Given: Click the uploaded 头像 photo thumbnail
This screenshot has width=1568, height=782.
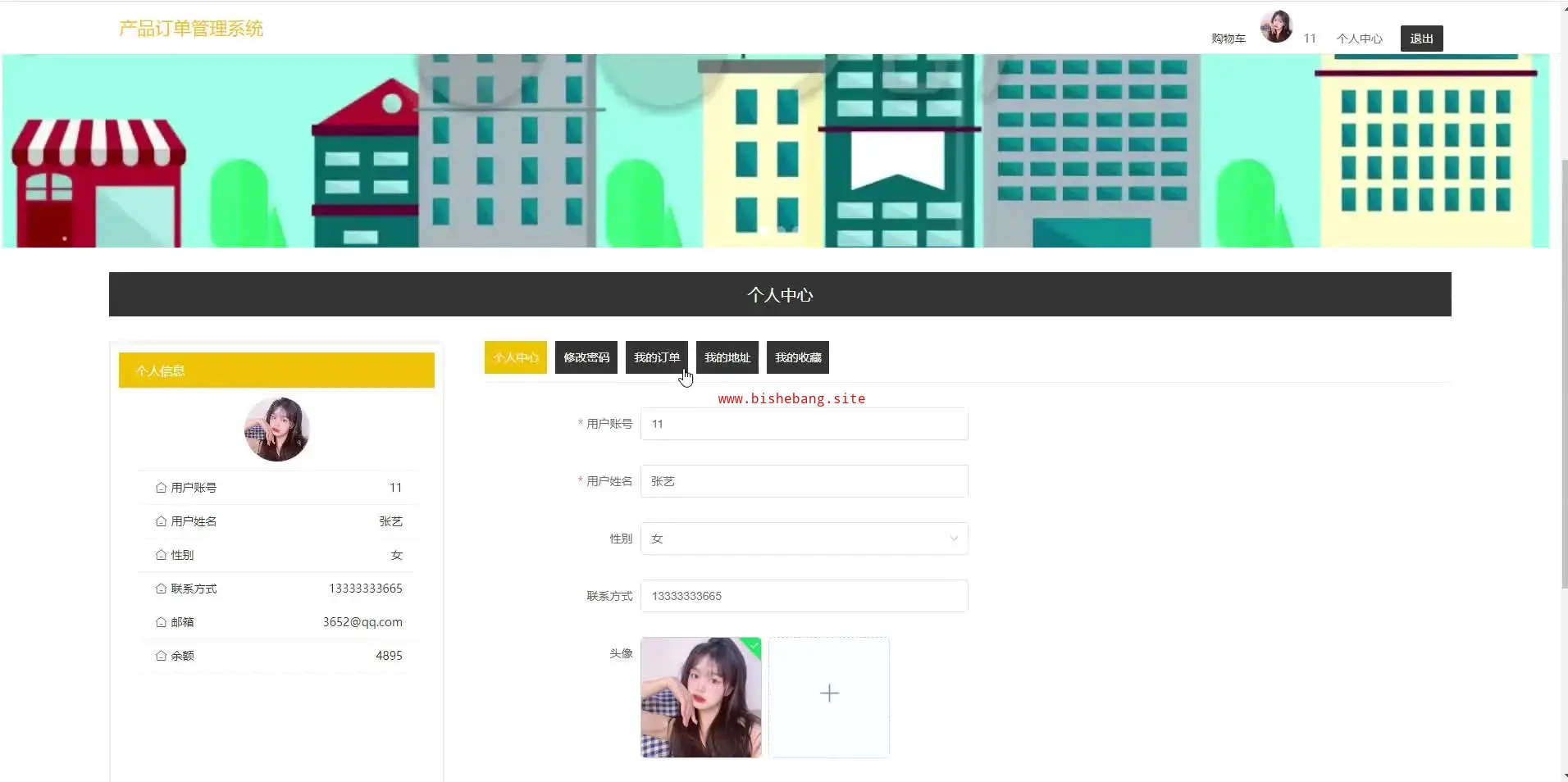Looking at the screenshot, I should tap(700, 698).
